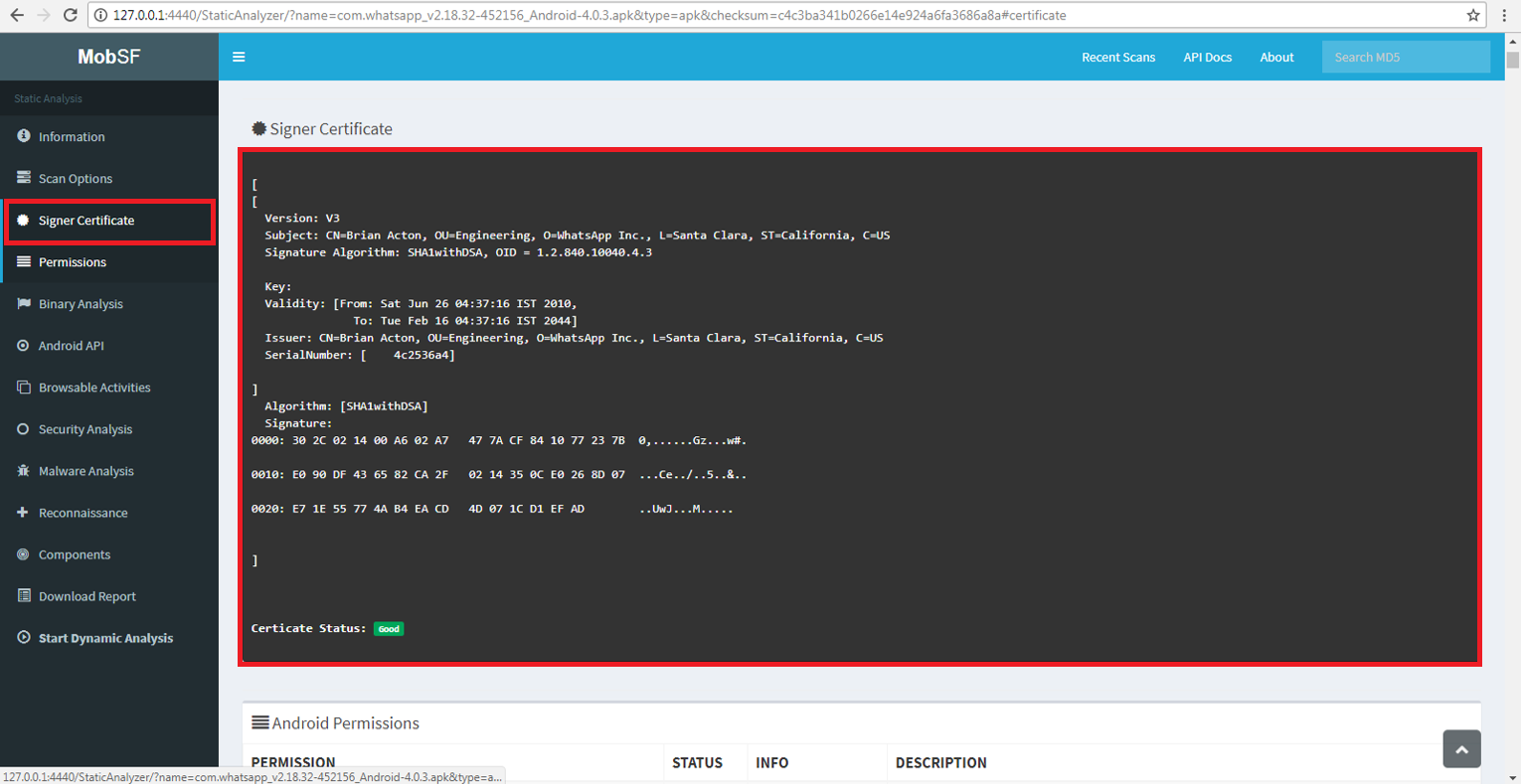1521x784 pixels.
Task: Click the Signer Certificate badge icon in sidebar
Action: [x=23, y=220]
